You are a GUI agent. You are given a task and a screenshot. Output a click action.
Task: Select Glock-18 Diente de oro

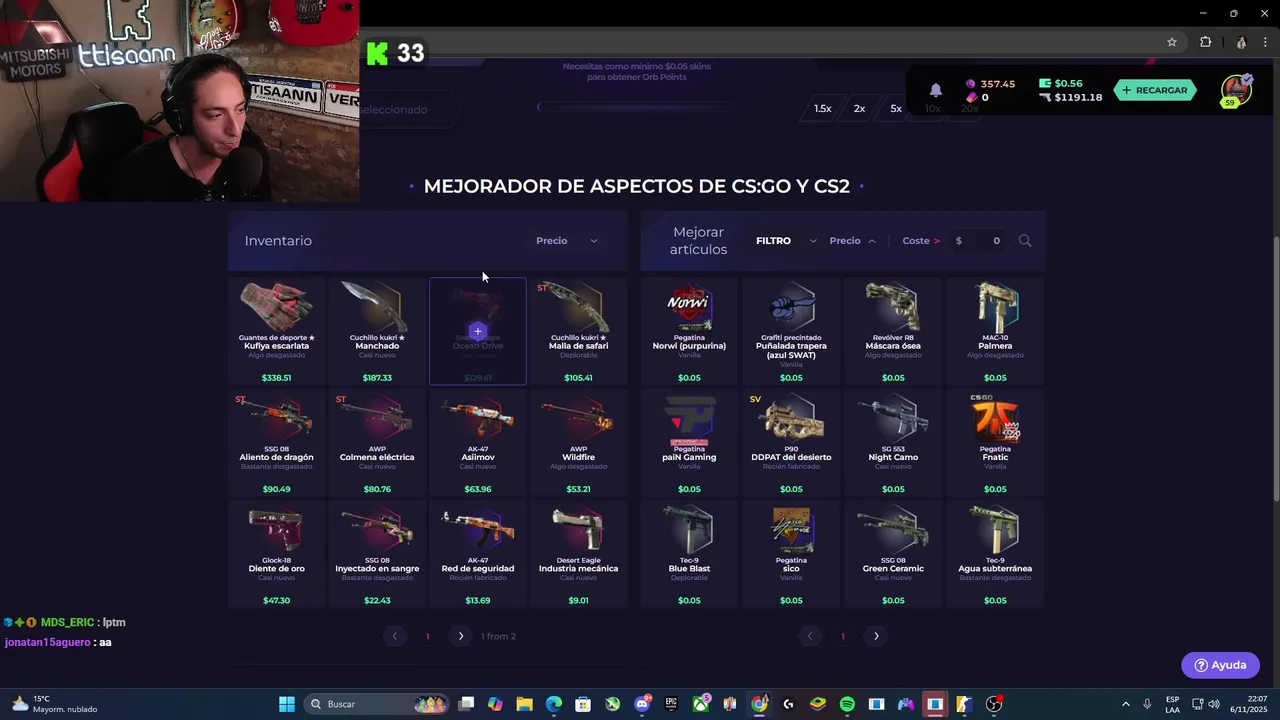pos(276,554)
